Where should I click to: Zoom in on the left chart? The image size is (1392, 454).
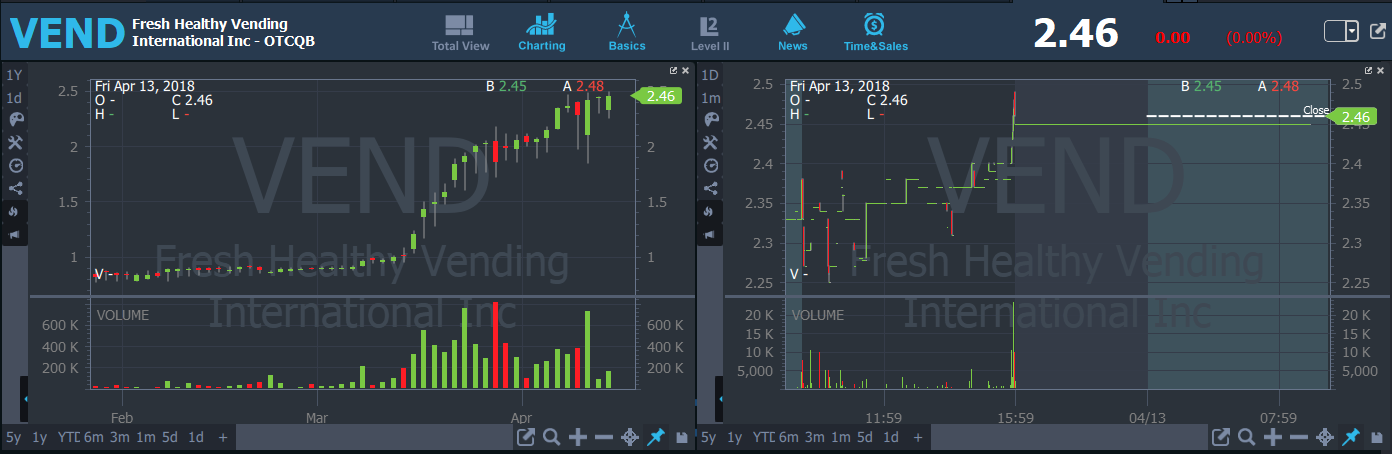[577, 437]
